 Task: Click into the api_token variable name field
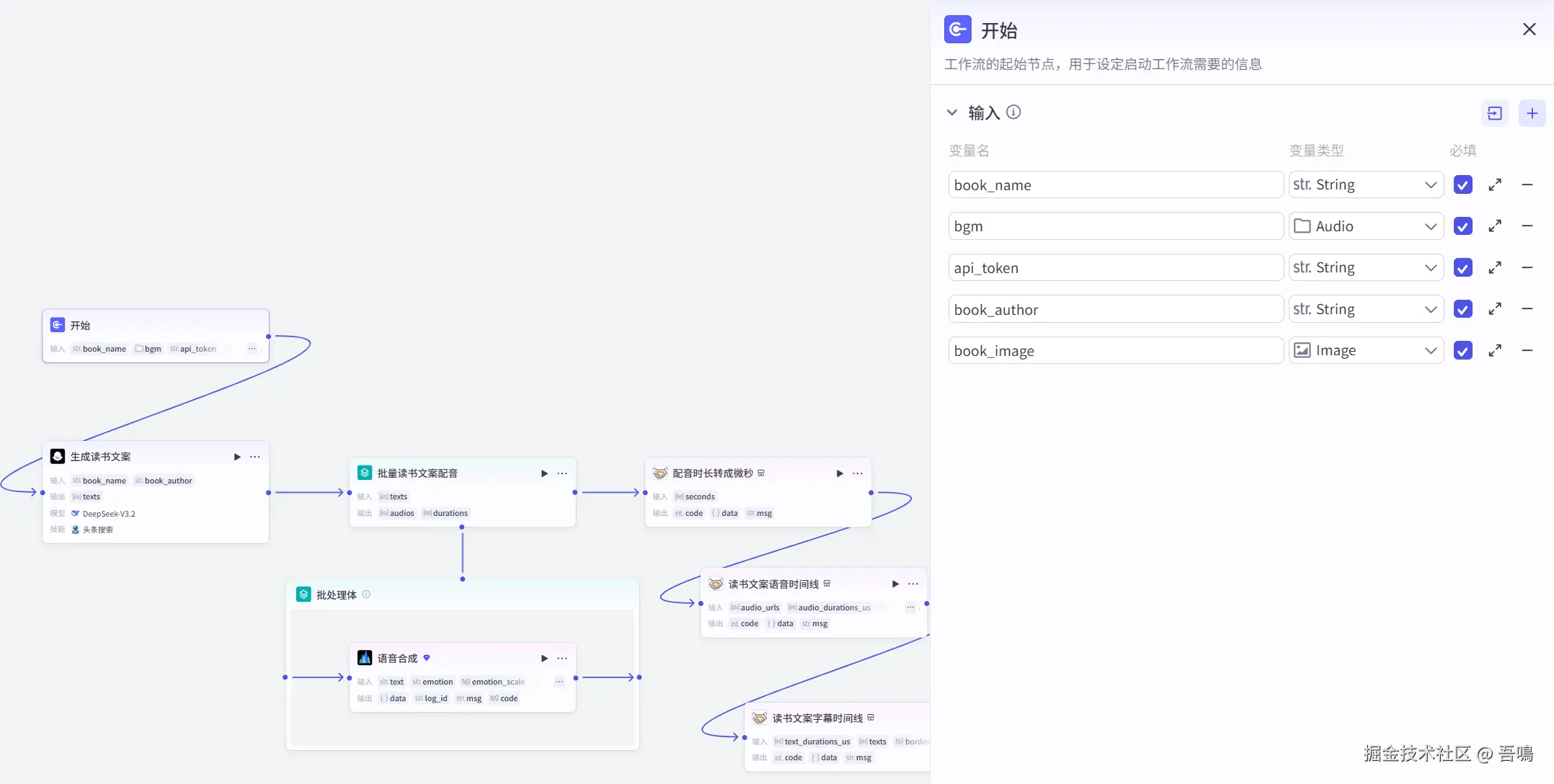[1114, 268]
